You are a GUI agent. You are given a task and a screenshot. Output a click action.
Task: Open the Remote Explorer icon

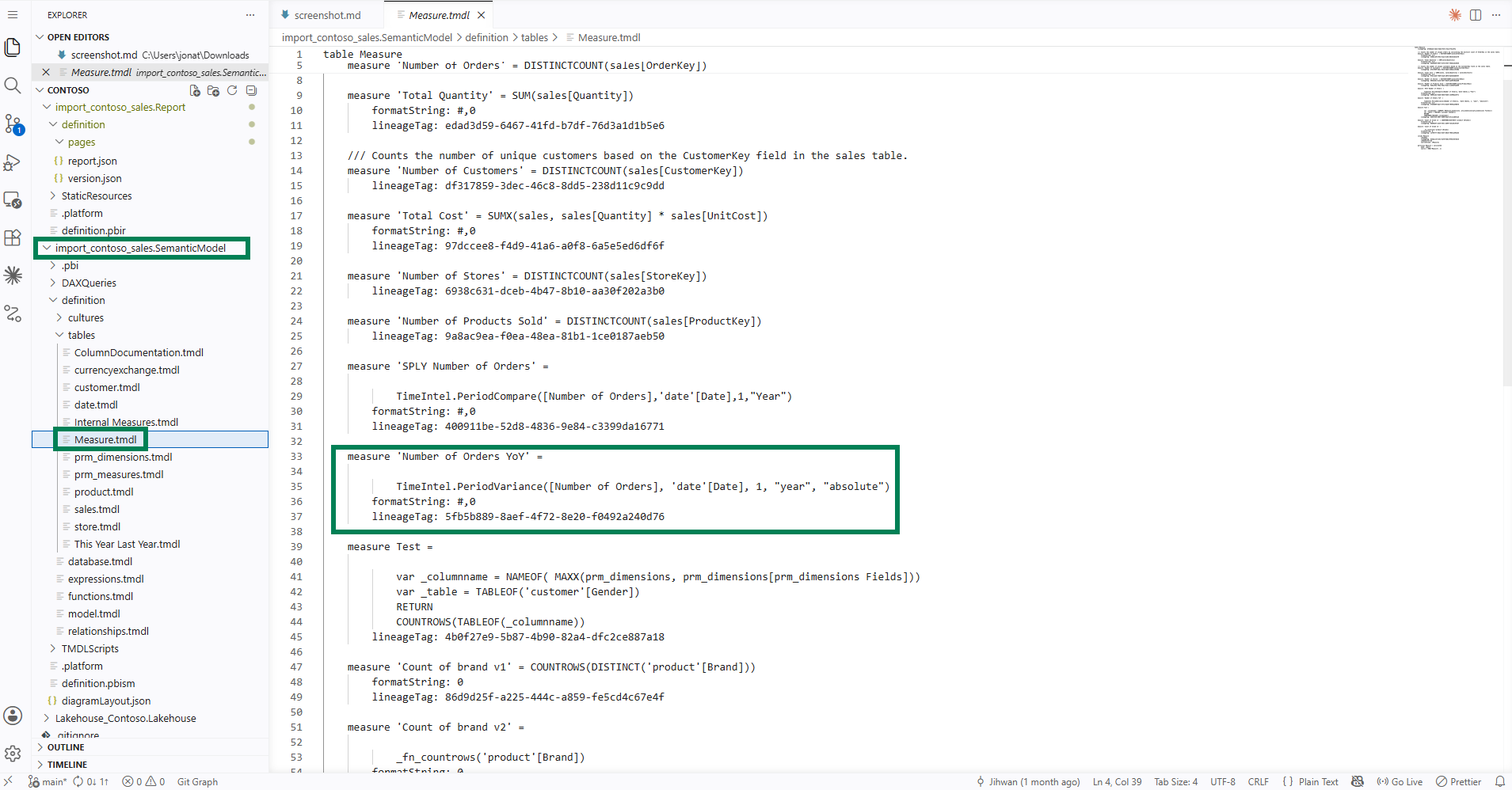pos(13,200)
